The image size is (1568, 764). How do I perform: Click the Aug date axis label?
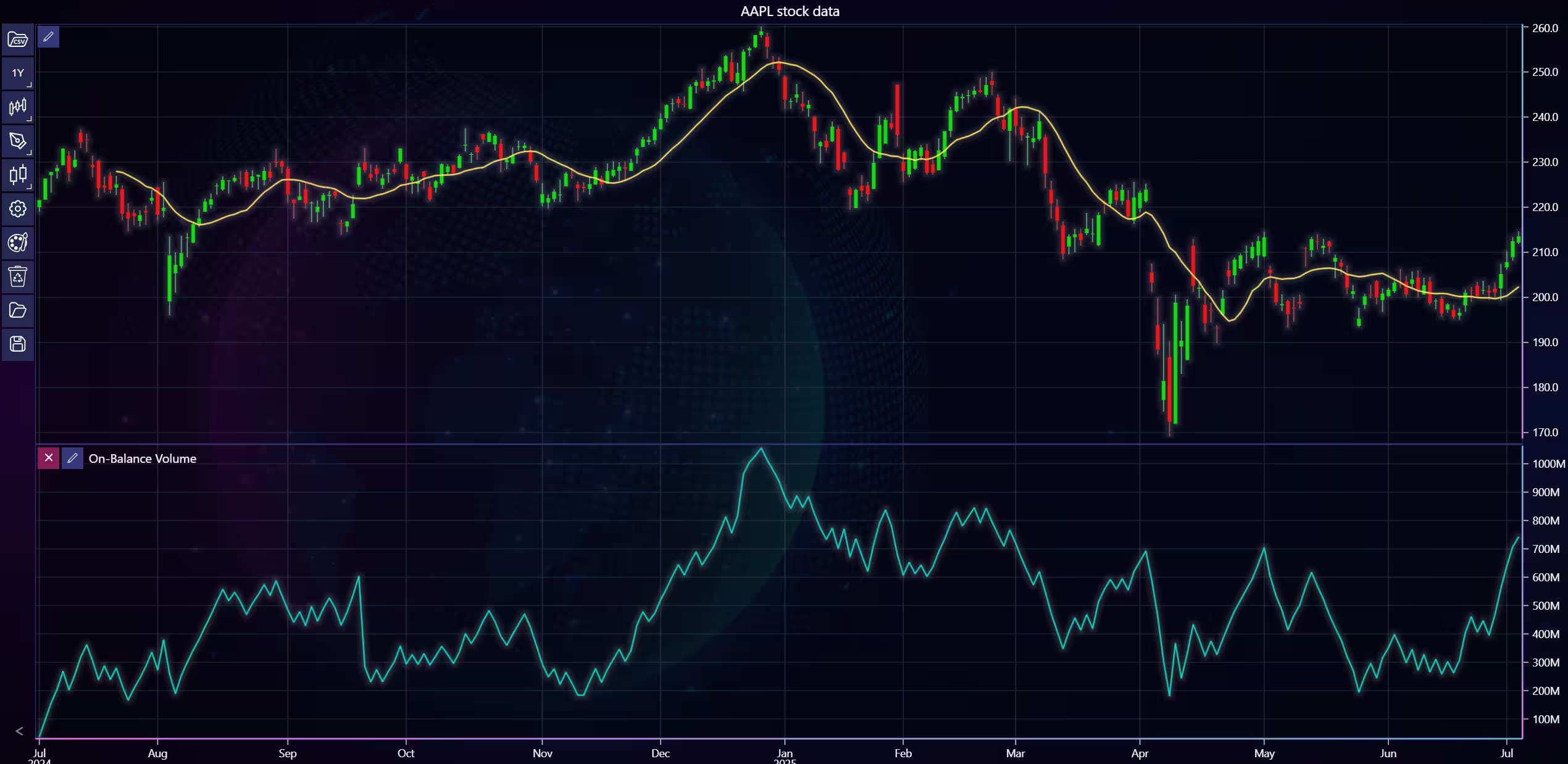click(157, 754)
